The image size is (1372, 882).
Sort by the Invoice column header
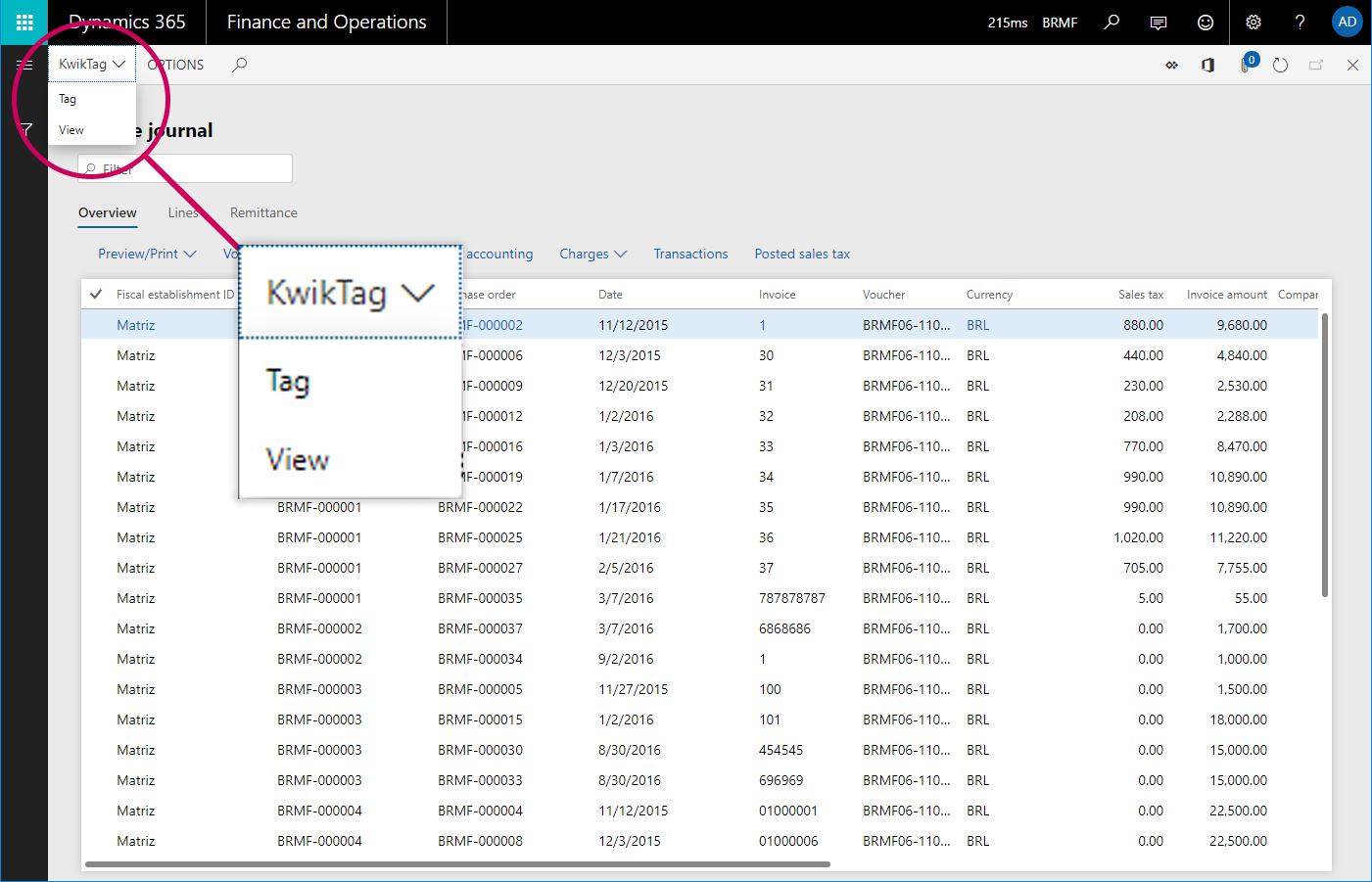click(x=777, y=294)
